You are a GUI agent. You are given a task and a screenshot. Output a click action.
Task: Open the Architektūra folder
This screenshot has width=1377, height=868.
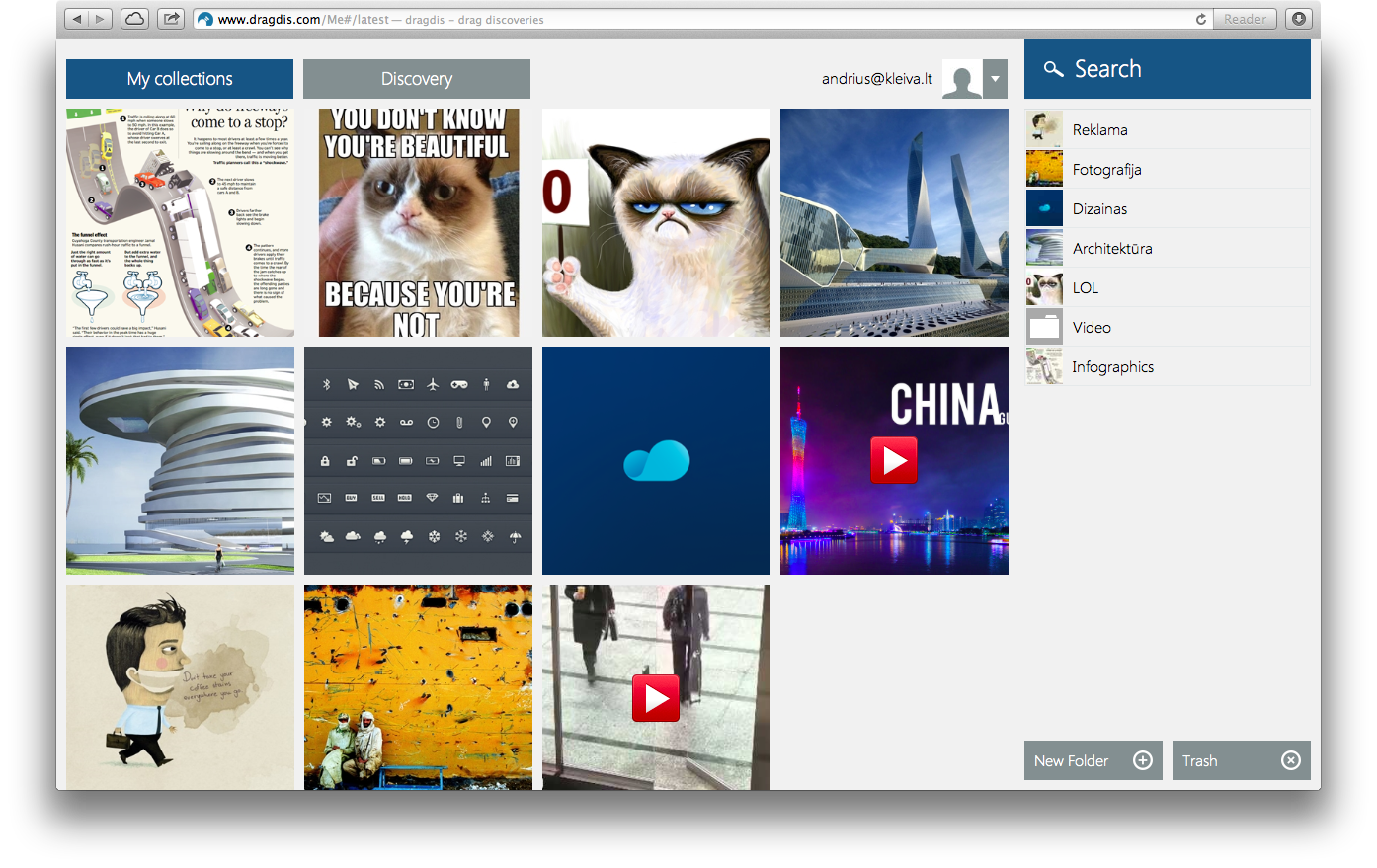(1168, 248)
